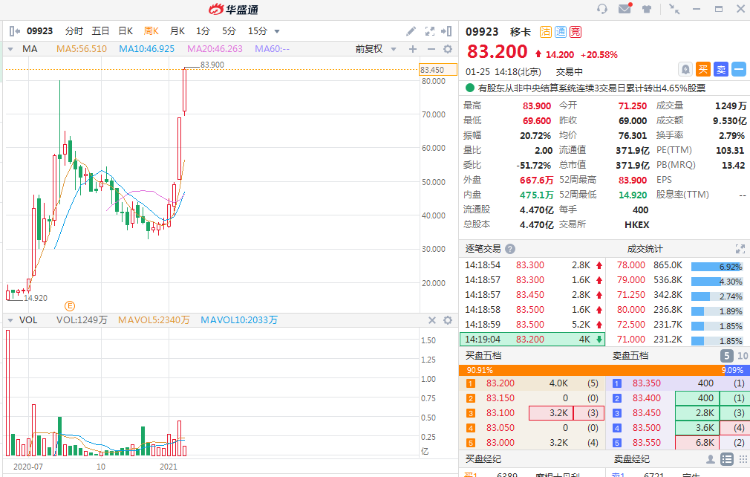Viewport: 750px width, 477px height.
Task: Open the skin theme shirt icon
Action: coord(647,9)
